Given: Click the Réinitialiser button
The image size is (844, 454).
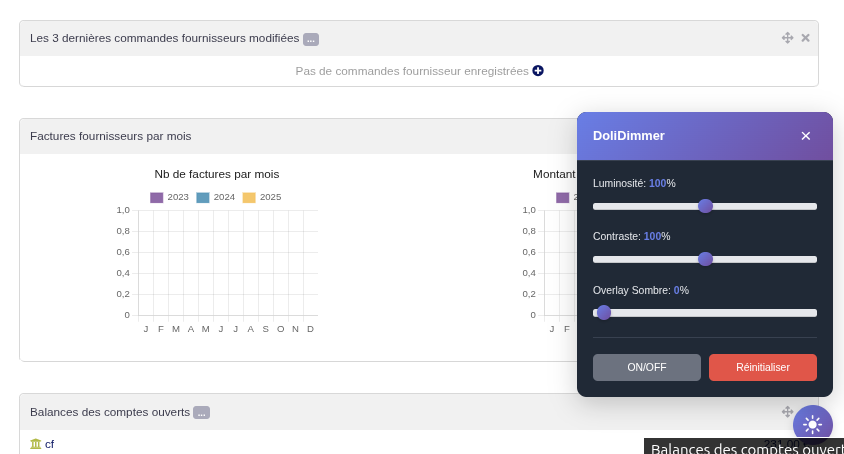Looking at the screenshot, I should coord(763,367).
